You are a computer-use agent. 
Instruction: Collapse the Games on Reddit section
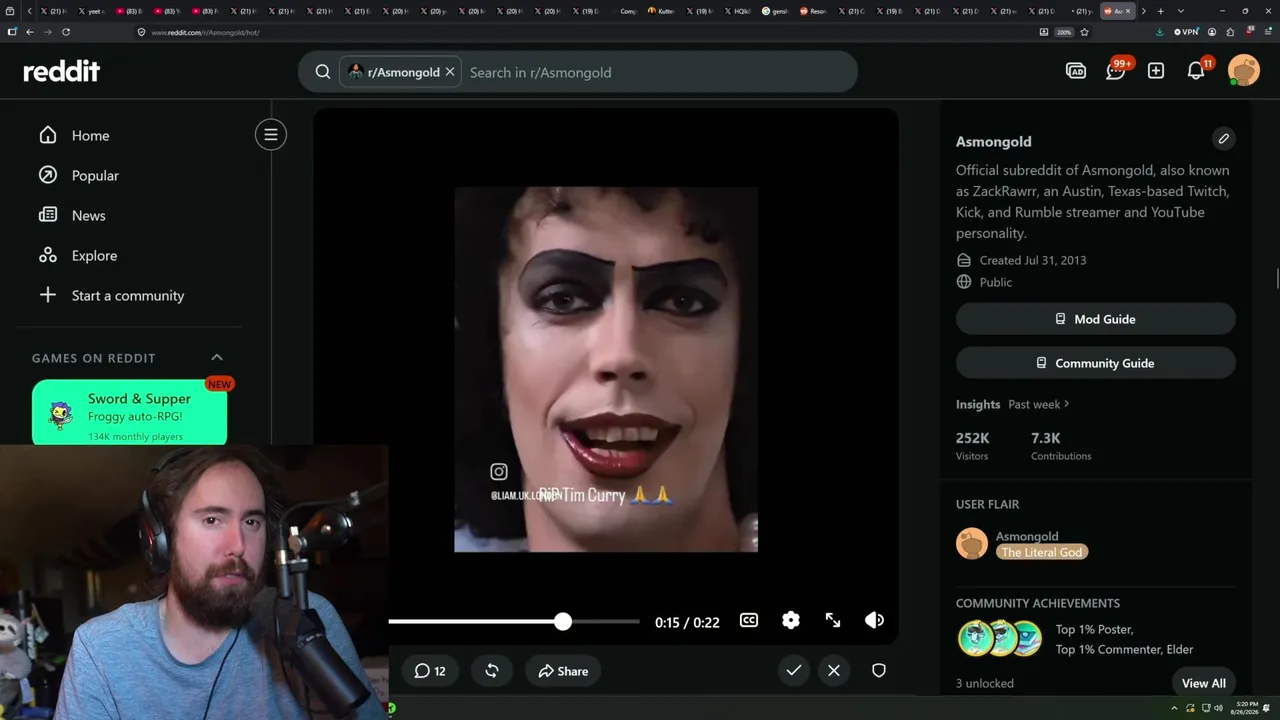(217, 358)
